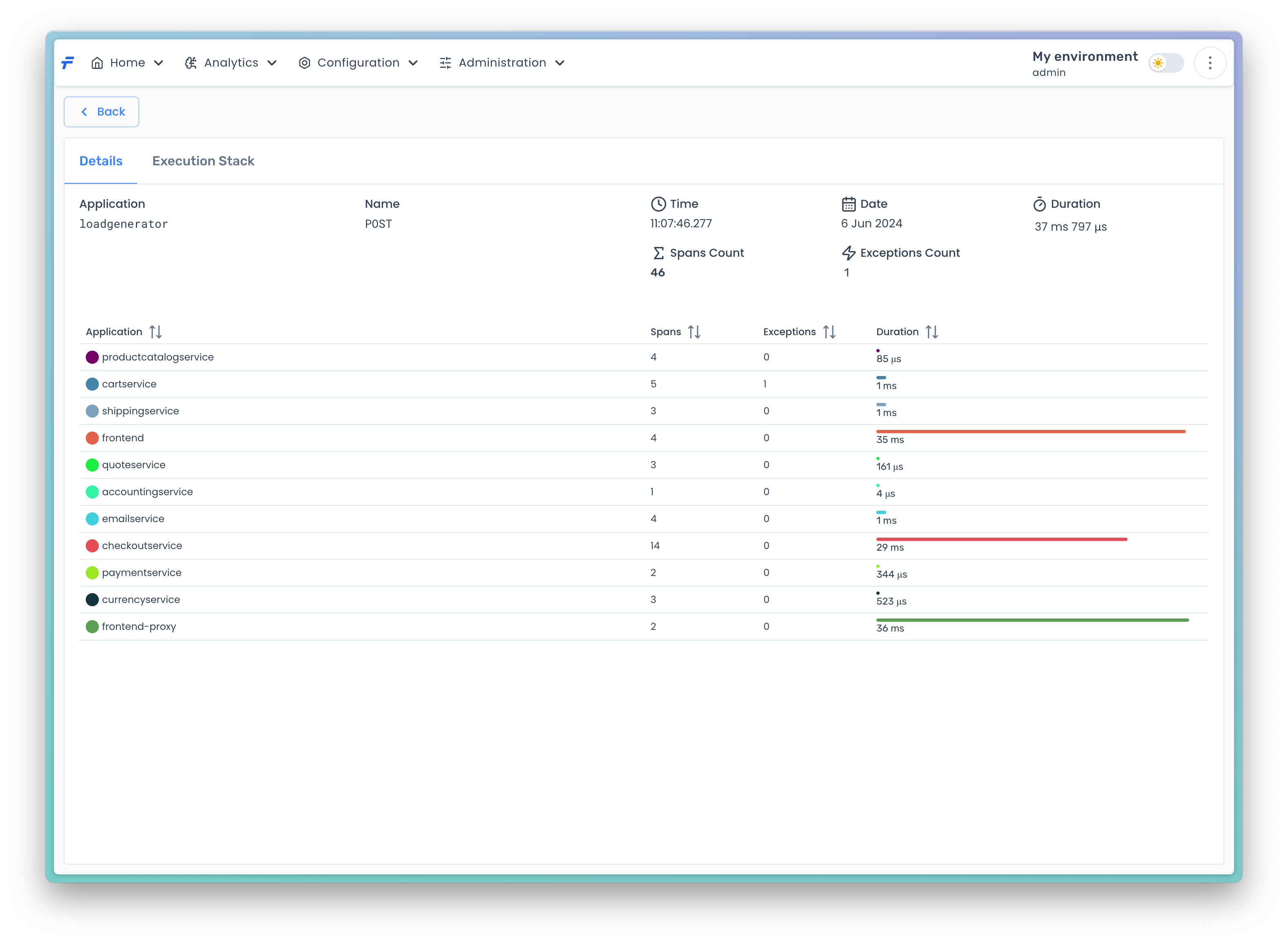1288x943 pixels.
Task: Click the Back button
Action: click(x=102, y=112)
